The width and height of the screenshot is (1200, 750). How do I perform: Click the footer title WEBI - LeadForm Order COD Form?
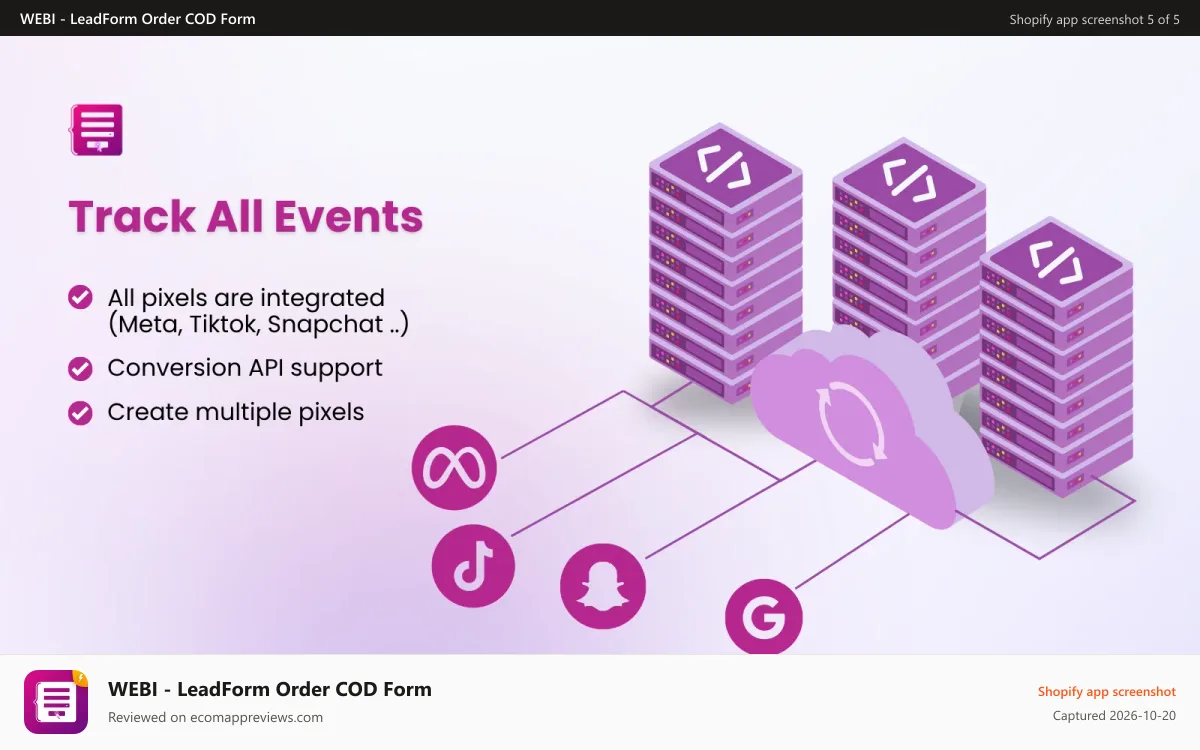click(270, 689)
